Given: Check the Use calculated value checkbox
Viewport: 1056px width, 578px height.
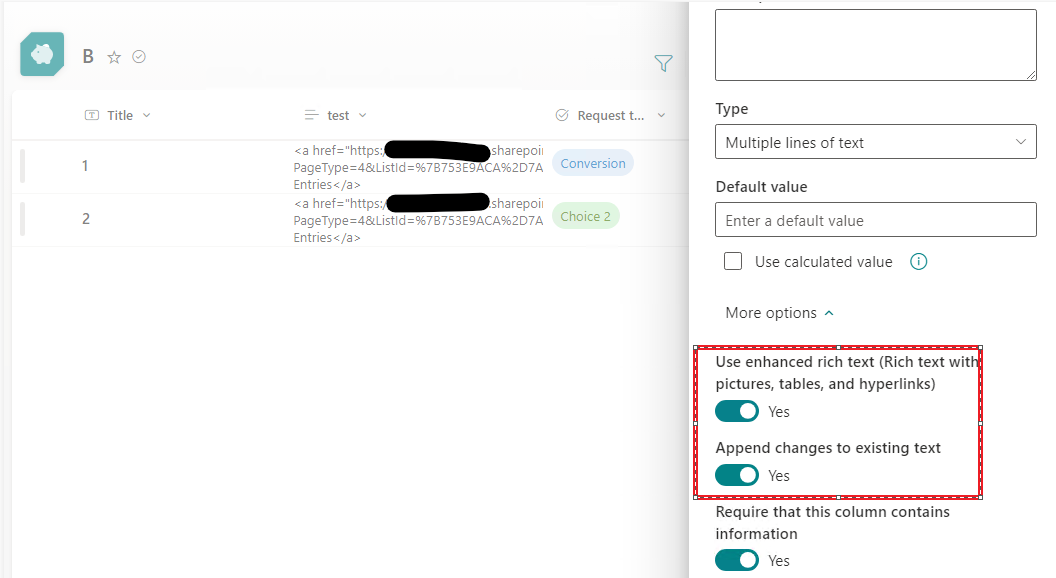Looking at the screenshot, I should click(733, 260).
